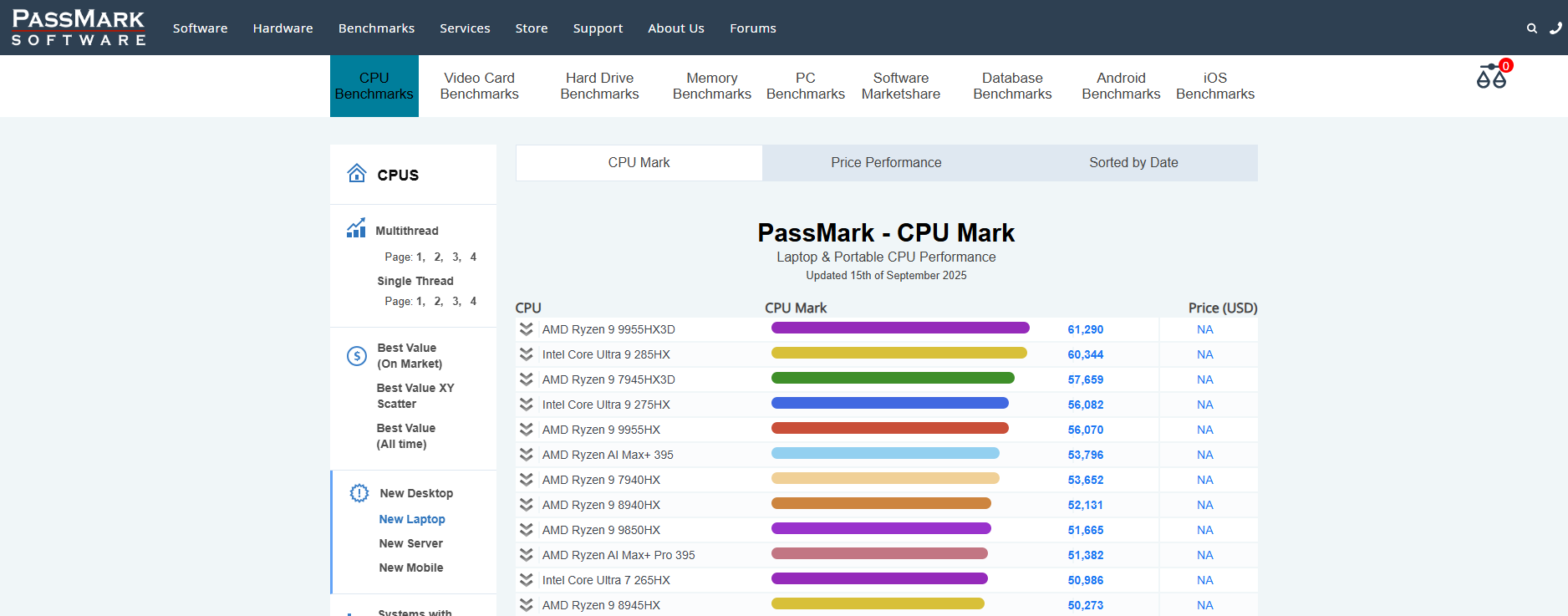Switch to Memory Benchmarks
The image size is (1568, 616).
coord(712,86)
